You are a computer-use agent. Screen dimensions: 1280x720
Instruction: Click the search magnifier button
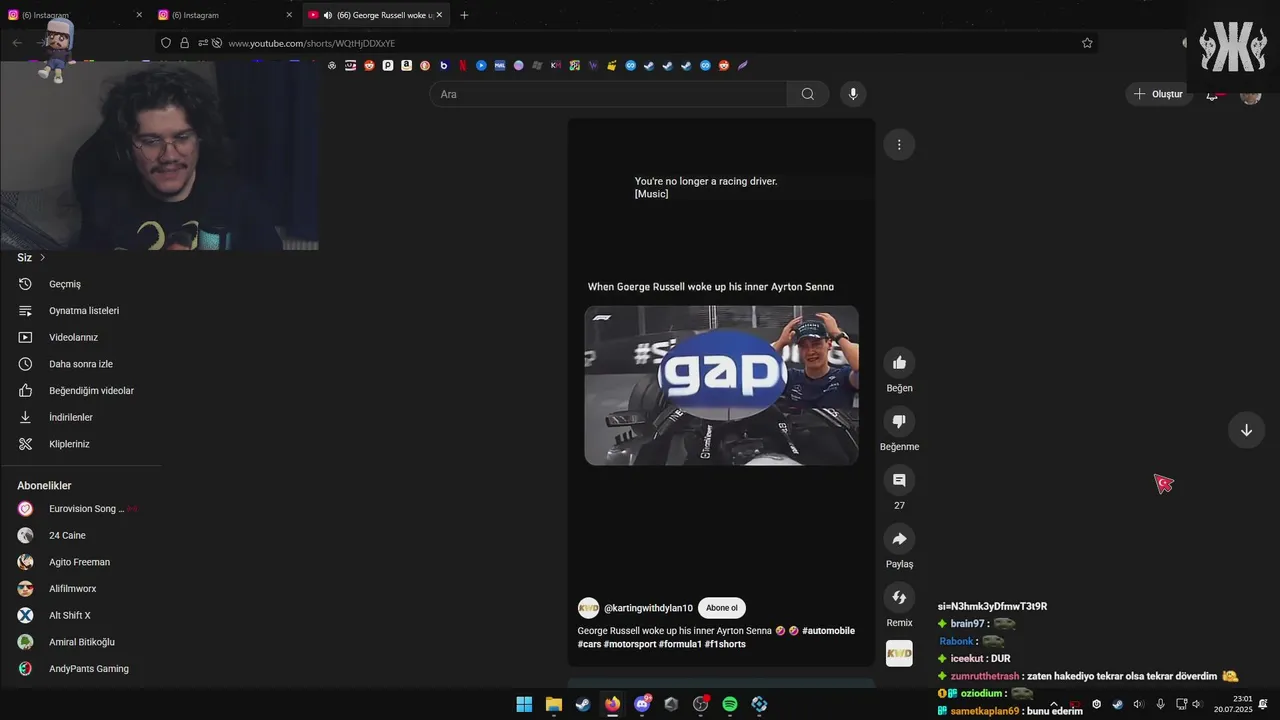tap(807, 94)
